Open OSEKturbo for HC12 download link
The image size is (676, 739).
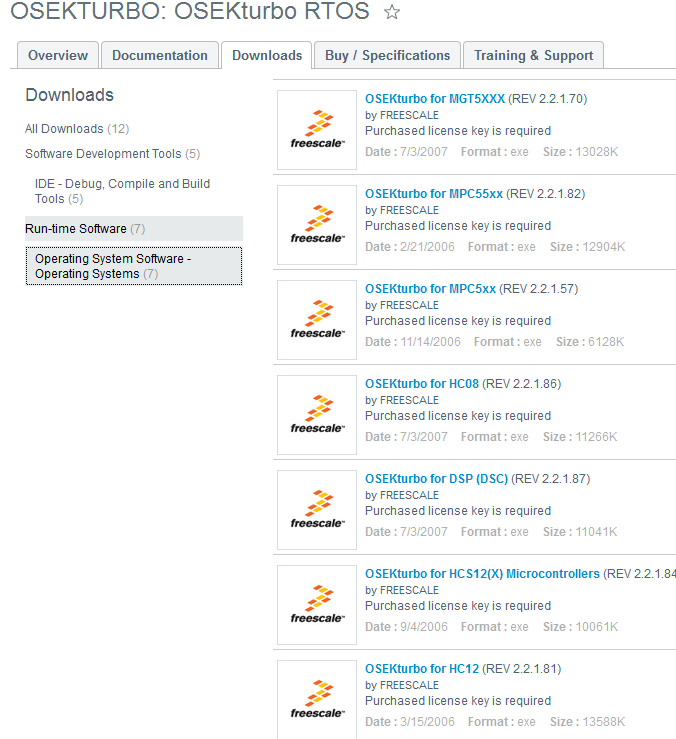[422, 668]
